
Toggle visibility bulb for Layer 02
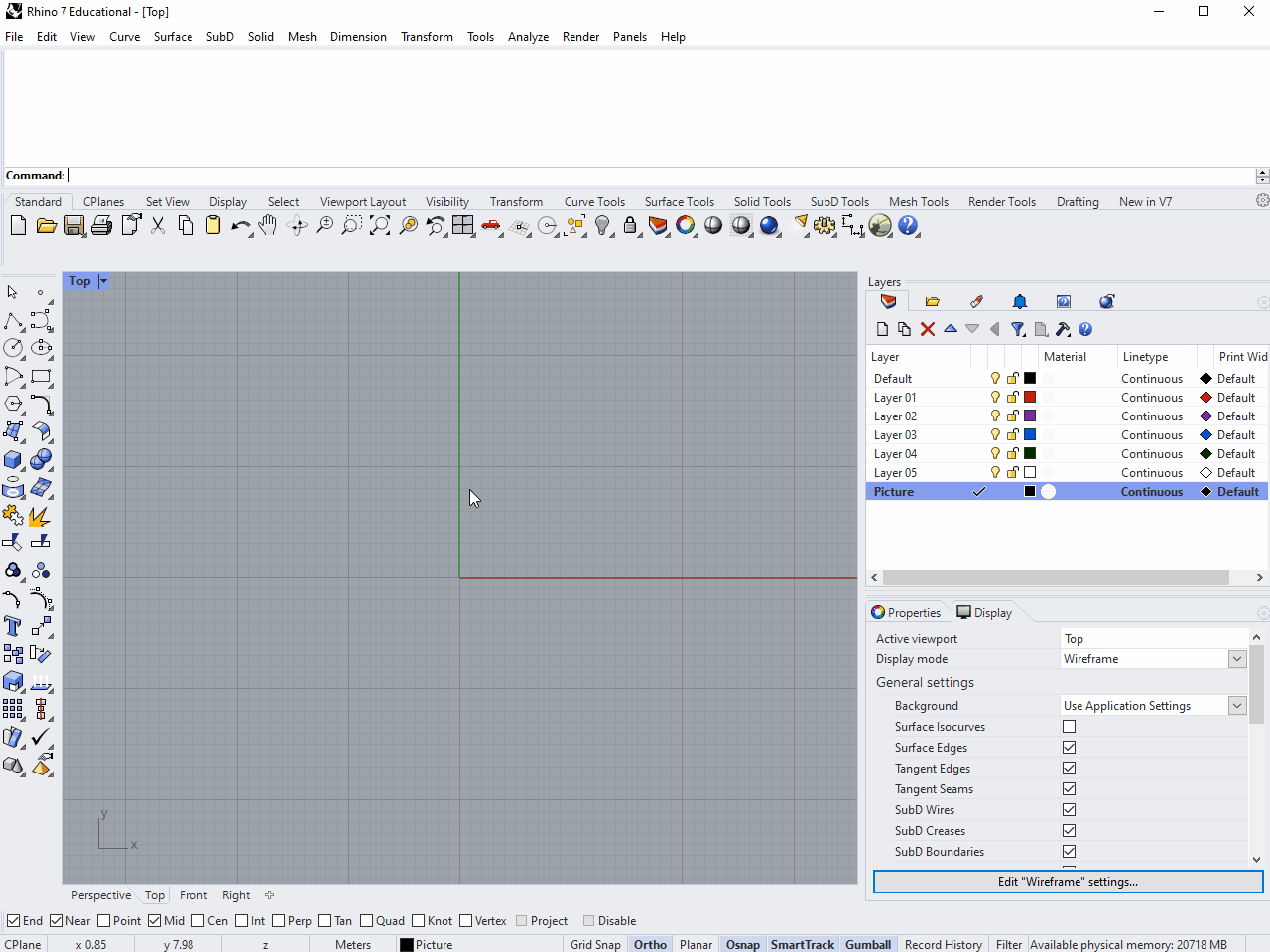pyautogui.click(x=995, y=416)
